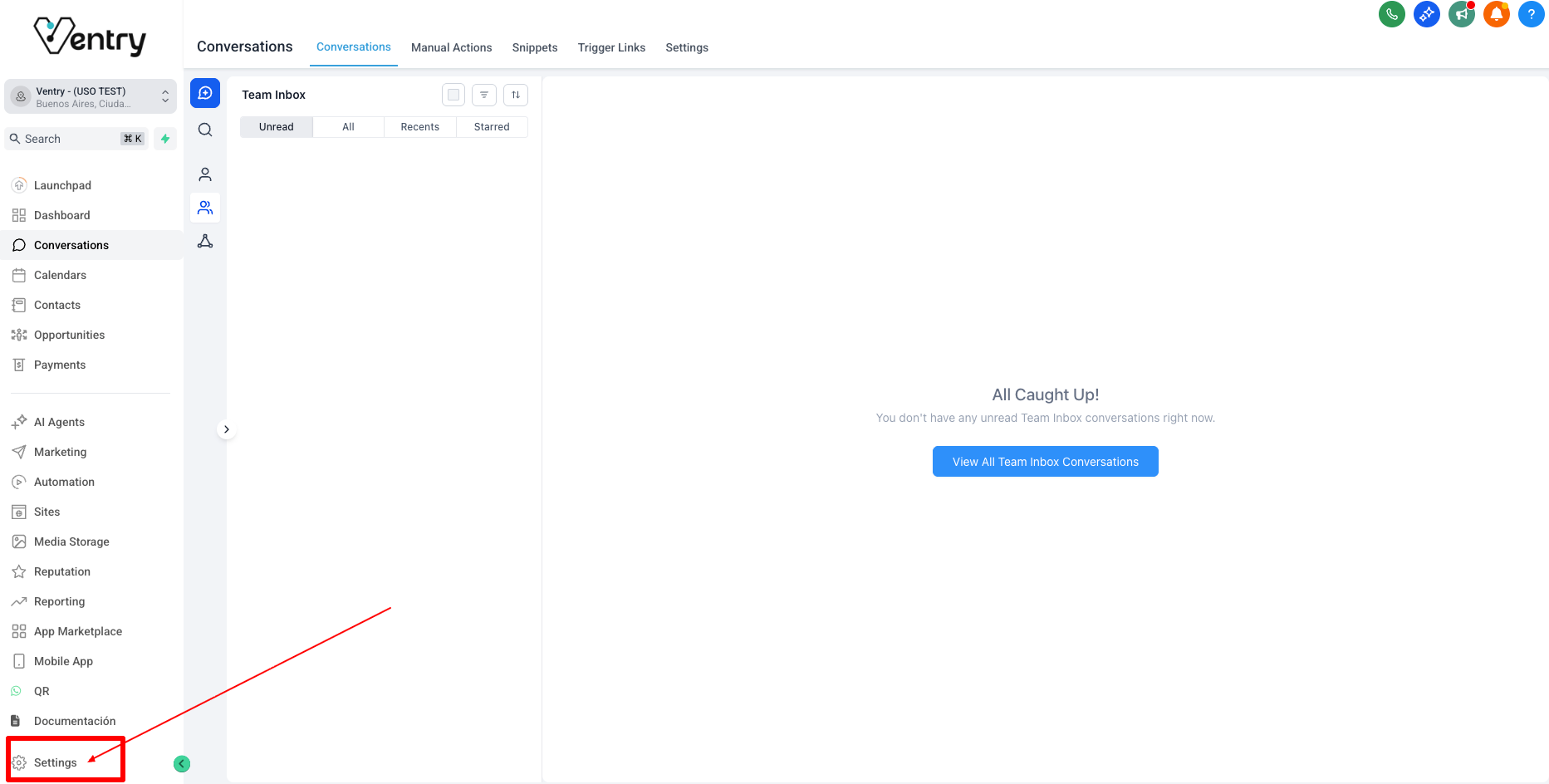
Task: Switch inbox filter to Unread
Action: coord(276,127)
